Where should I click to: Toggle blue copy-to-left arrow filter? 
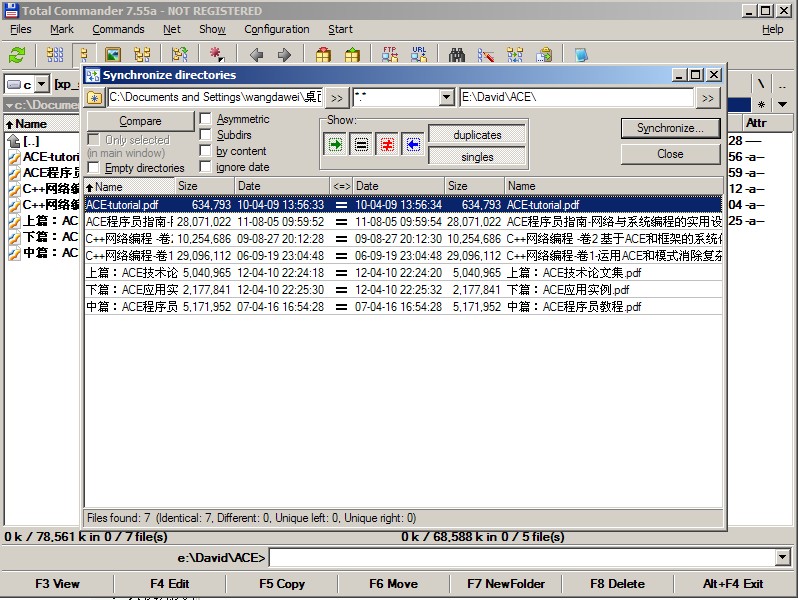412,145
